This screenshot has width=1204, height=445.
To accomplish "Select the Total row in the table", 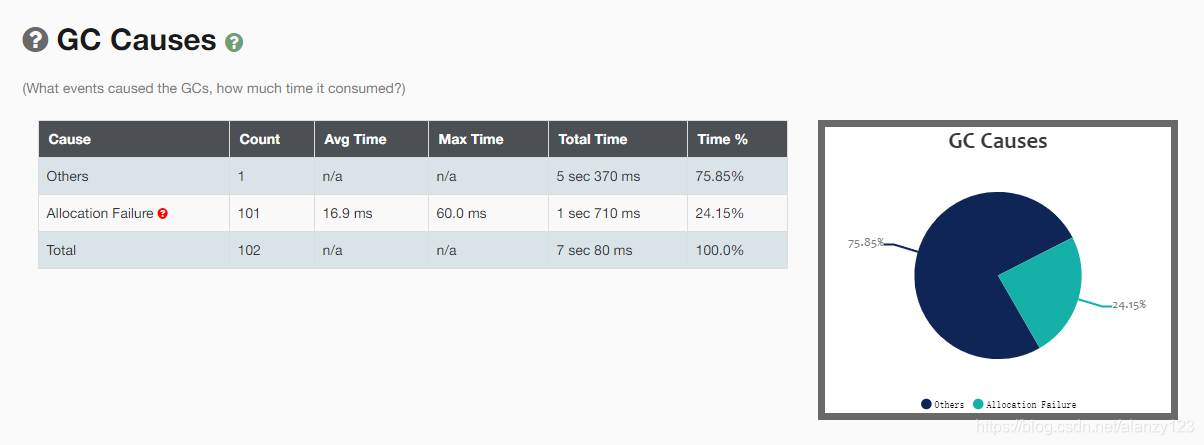I will click(x=413, y=250).
